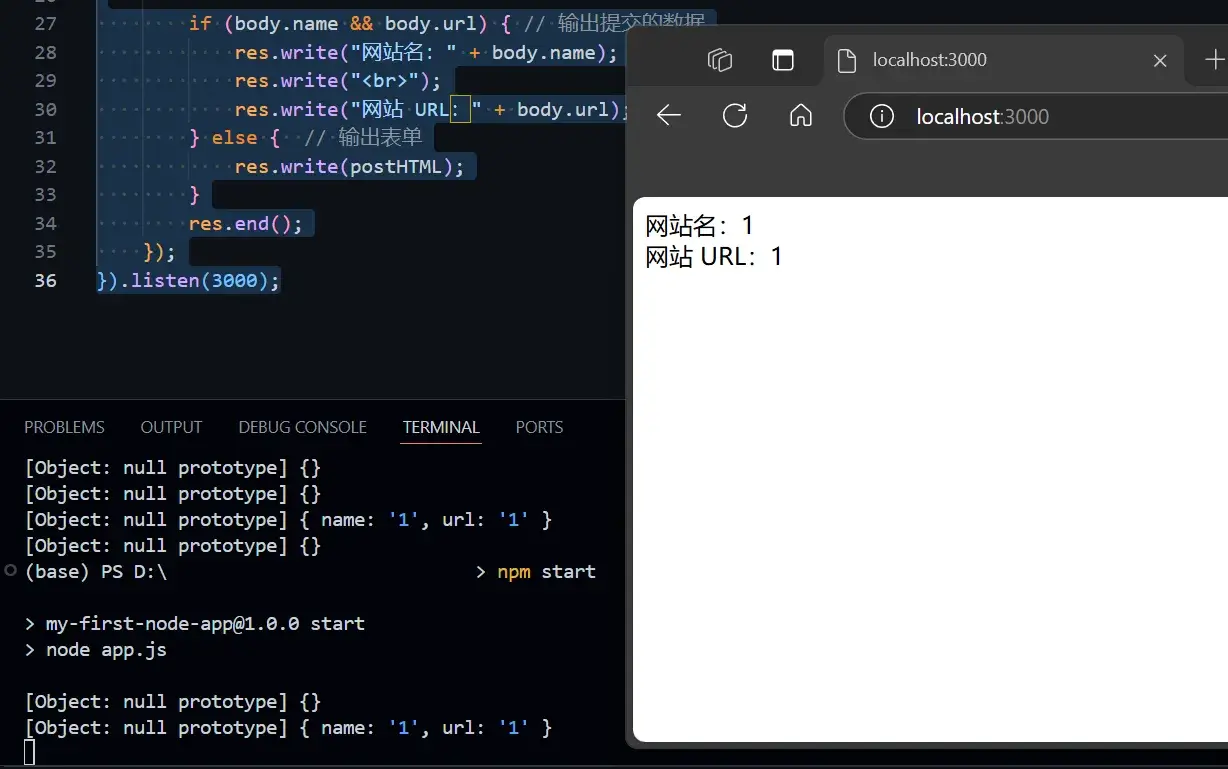Open the DEBUG CONSOLE tab
Image resolution: width=1228 pixels, height=769 pixels.
[x=302, y=427]
